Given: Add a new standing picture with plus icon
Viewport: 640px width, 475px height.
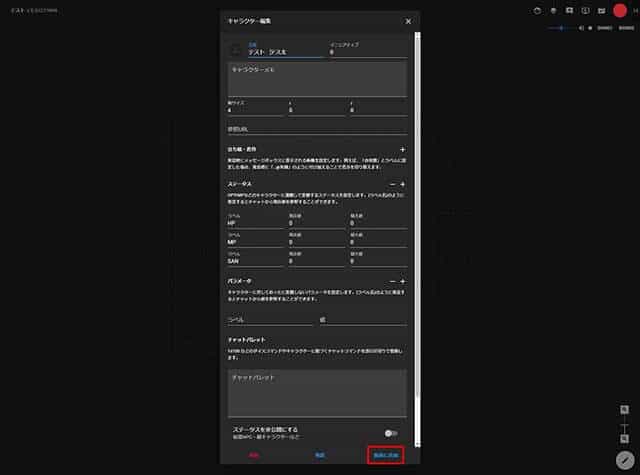Looking at the screenshot, I should click(x=402, y=149).
